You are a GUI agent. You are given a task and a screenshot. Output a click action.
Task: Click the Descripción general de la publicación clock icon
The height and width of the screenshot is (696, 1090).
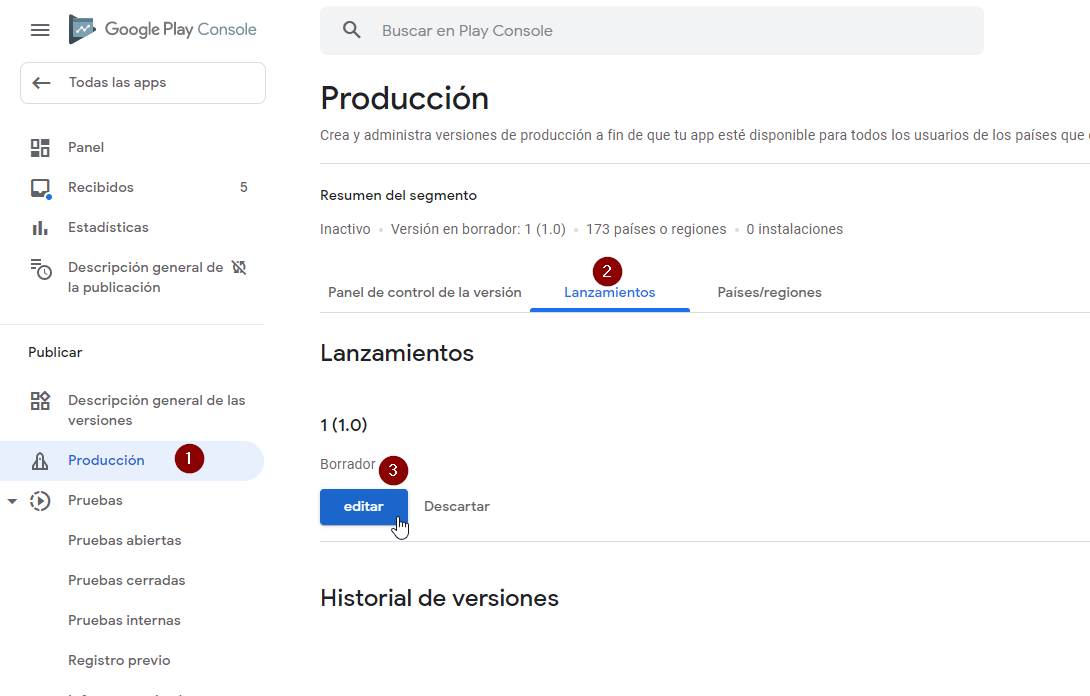(x=40, y=269)
